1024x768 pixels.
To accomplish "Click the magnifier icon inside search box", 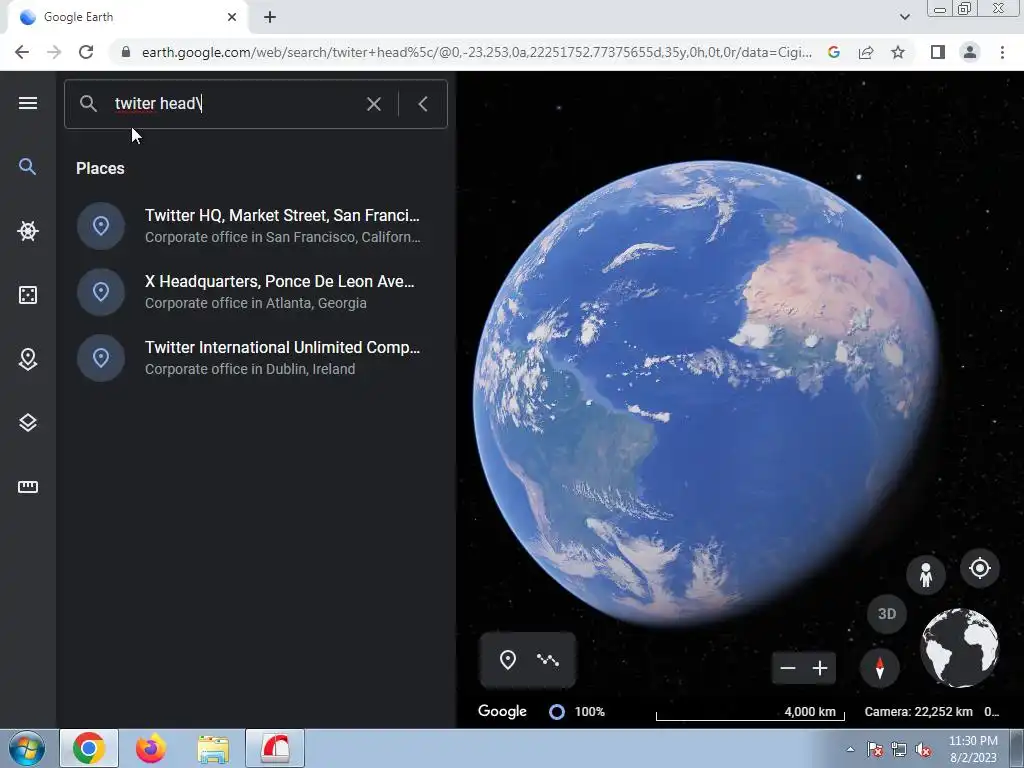I will tap(88, 103).
